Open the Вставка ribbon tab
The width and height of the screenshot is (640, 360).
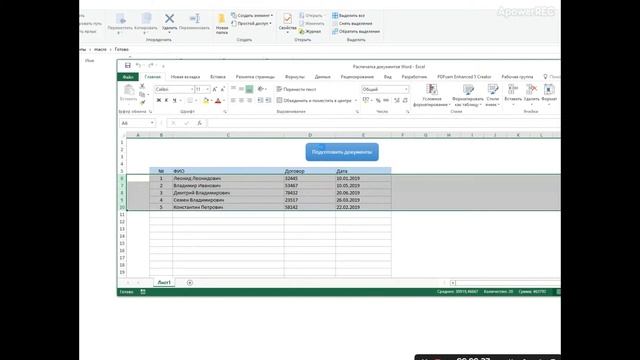(x=218, y=77)
